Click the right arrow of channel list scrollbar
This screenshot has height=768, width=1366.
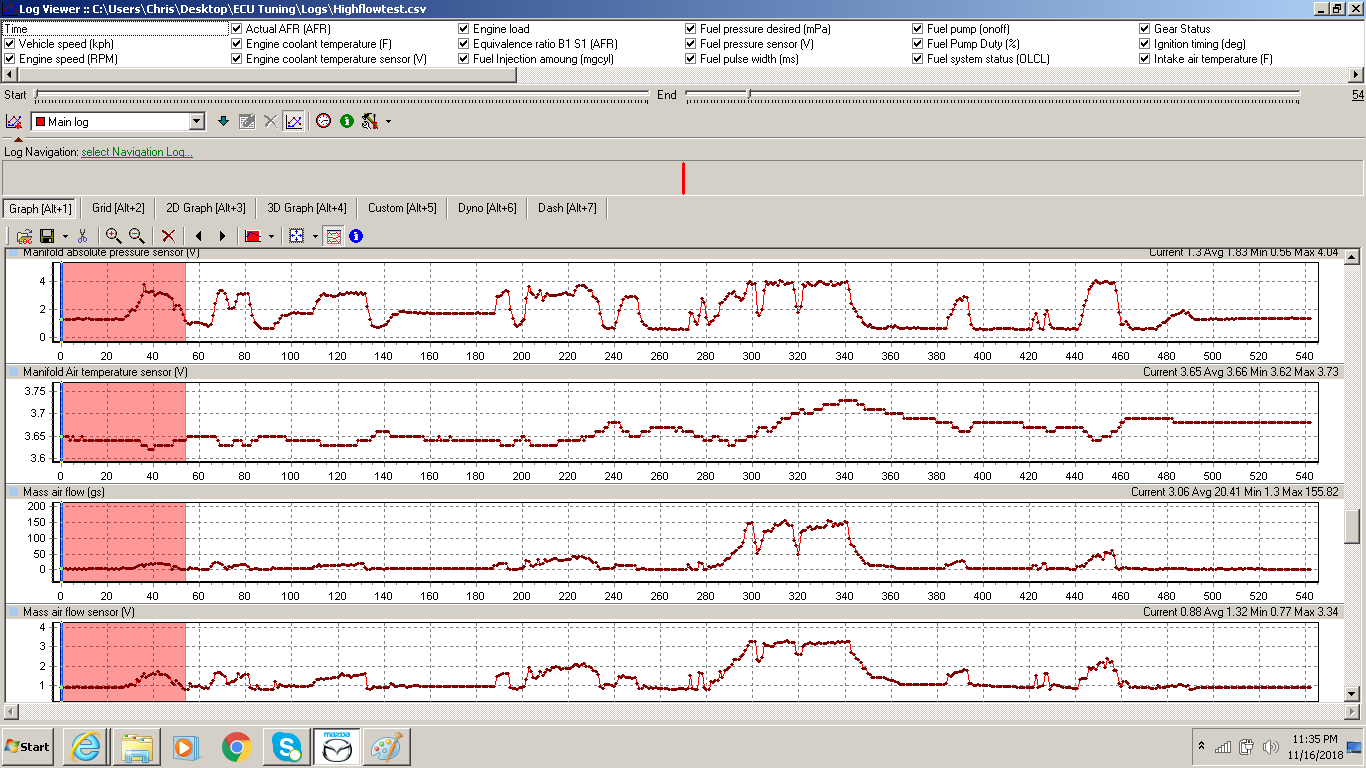point(1357,74)
